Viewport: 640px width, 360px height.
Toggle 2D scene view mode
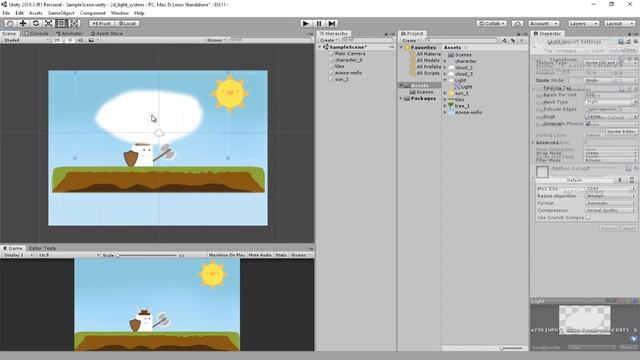point(57,40)
